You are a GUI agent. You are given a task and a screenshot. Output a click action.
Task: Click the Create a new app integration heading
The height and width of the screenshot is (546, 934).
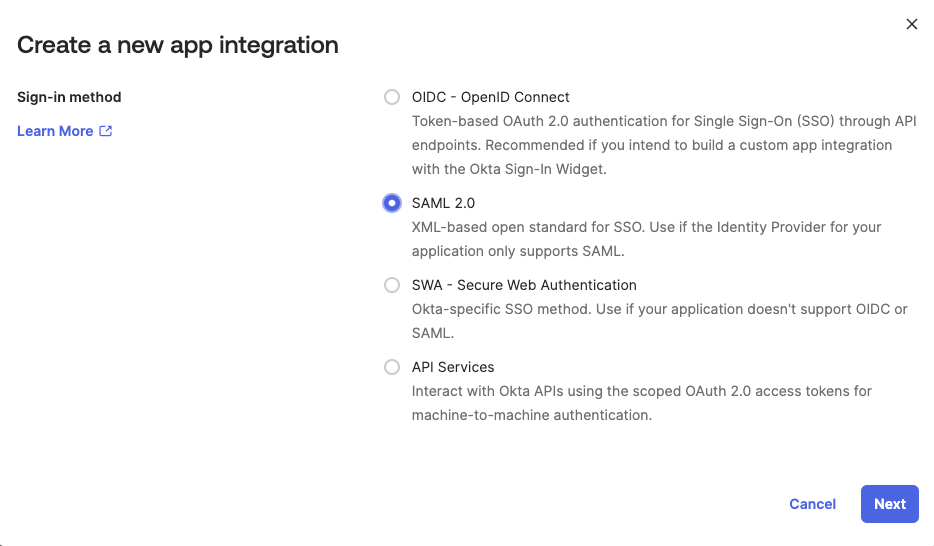(x=178, y=45)
